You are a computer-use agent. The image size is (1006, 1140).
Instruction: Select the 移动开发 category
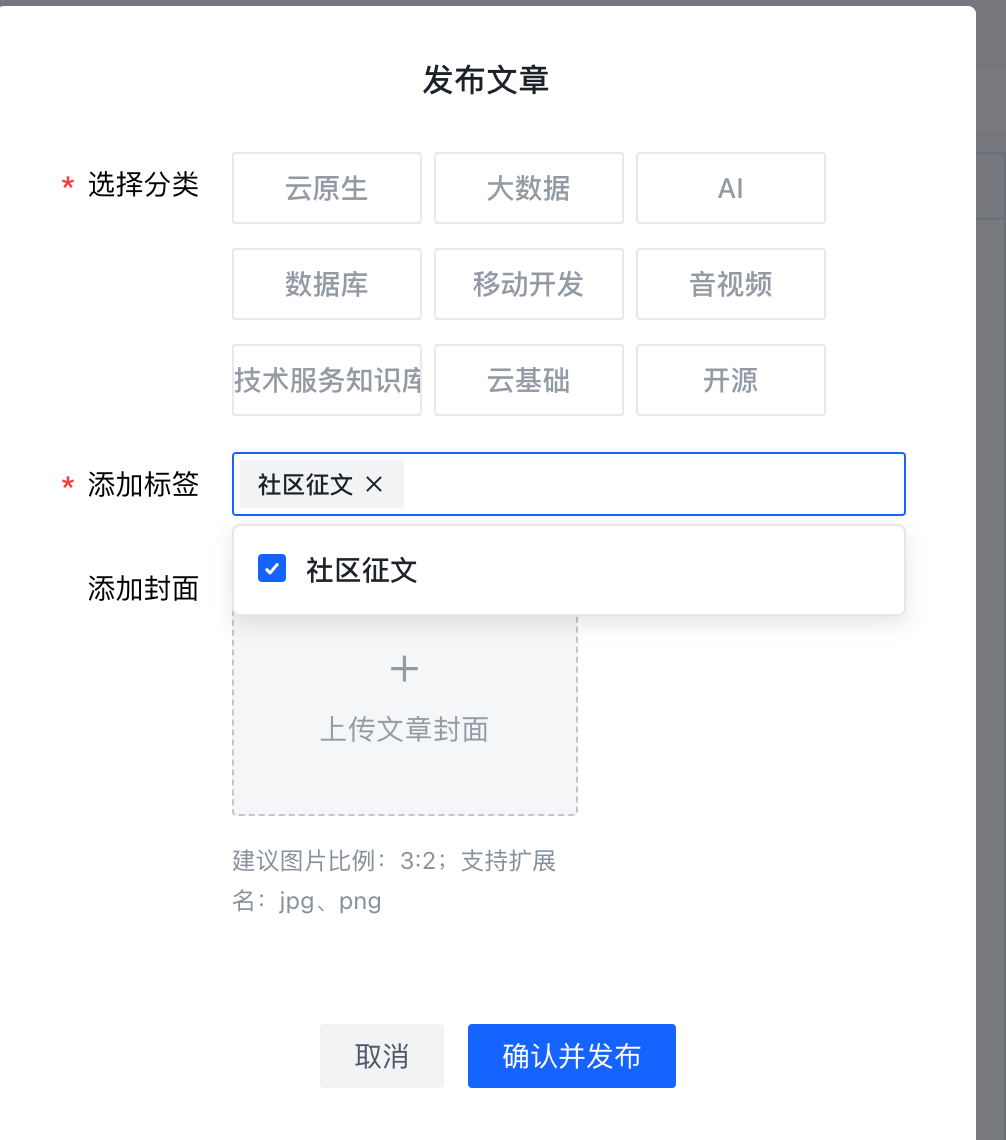pyautogui.click(x=529, y=284)
